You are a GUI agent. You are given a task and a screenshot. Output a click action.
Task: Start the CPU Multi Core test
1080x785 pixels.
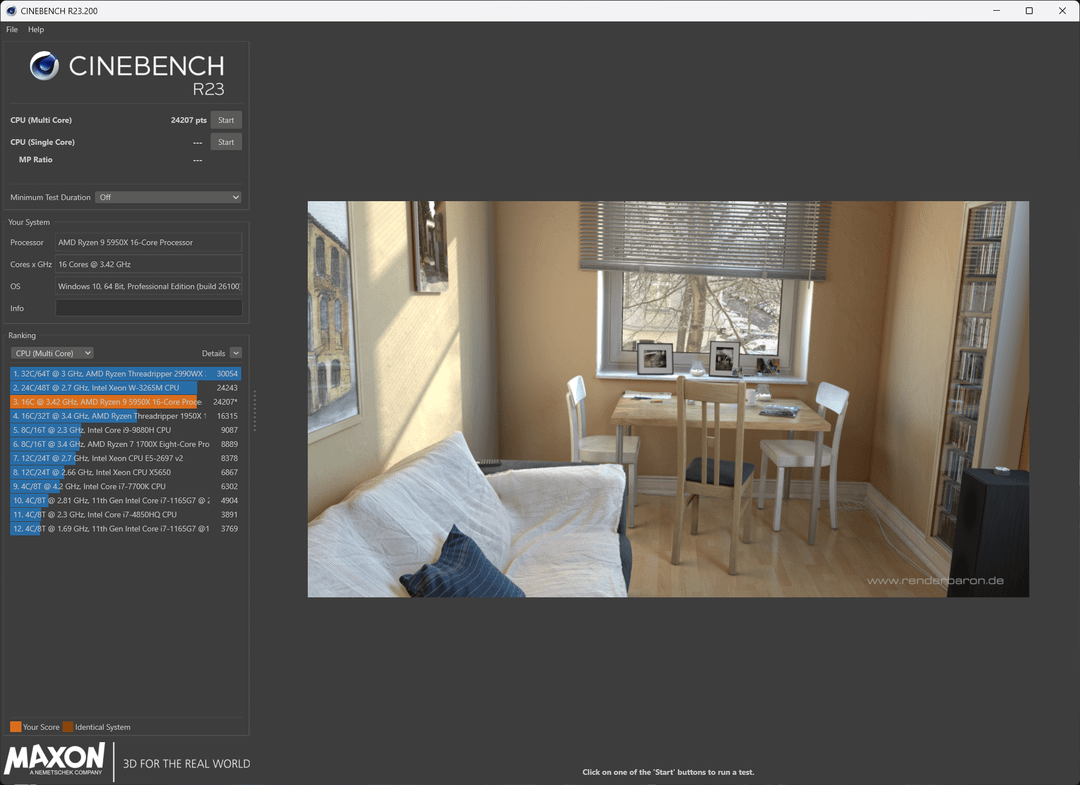pyautogui.click(x=226, y=120)
